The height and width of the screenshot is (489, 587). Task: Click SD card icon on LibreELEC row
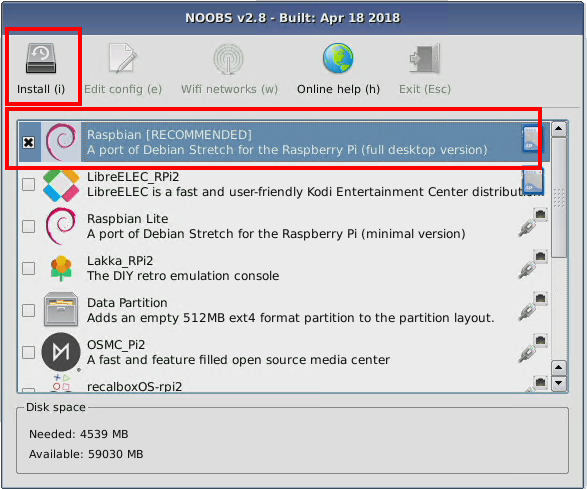click(533, 181)
